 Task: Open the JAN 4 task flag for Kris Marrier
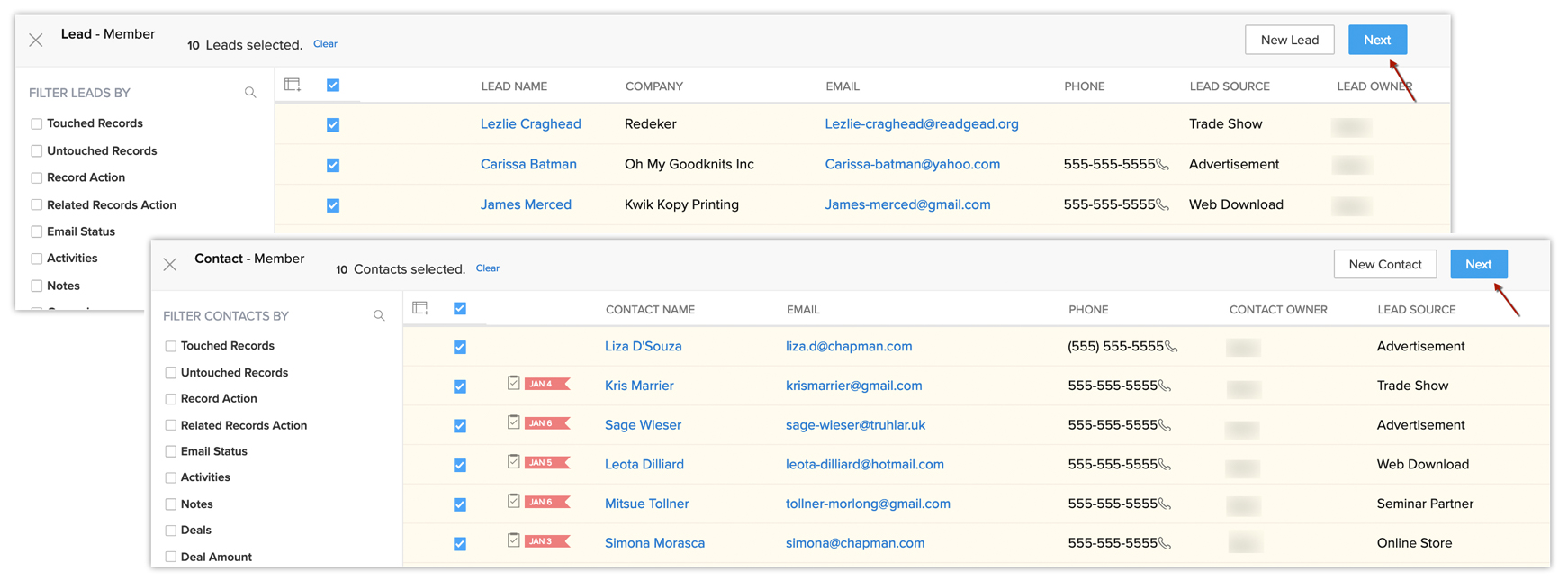point(546,385)
